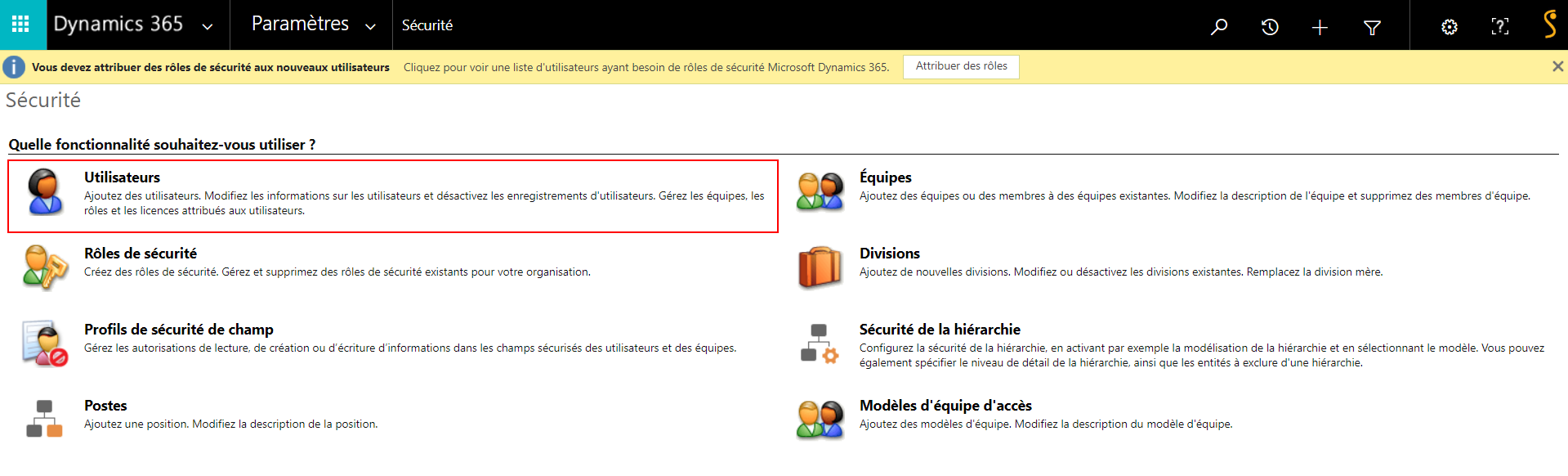The width and height of the screenshot is (1568, 476).
Task: Open the app launcher waffle icon
Action: 21,25
